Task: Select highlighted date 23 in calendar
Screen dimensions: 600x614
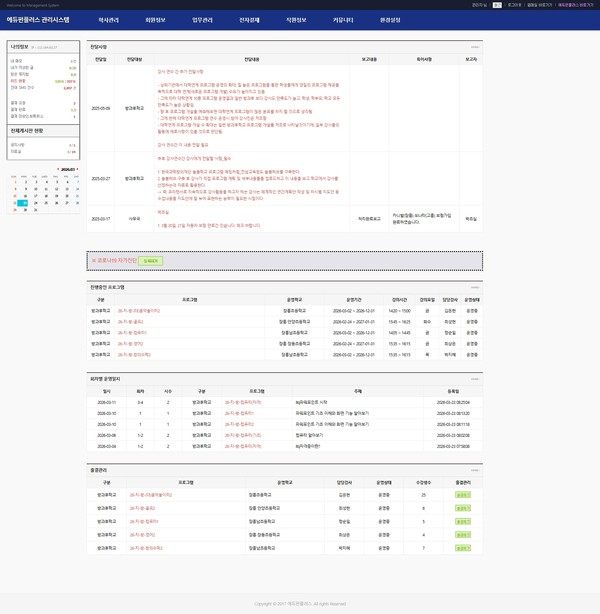Action: 25,203
